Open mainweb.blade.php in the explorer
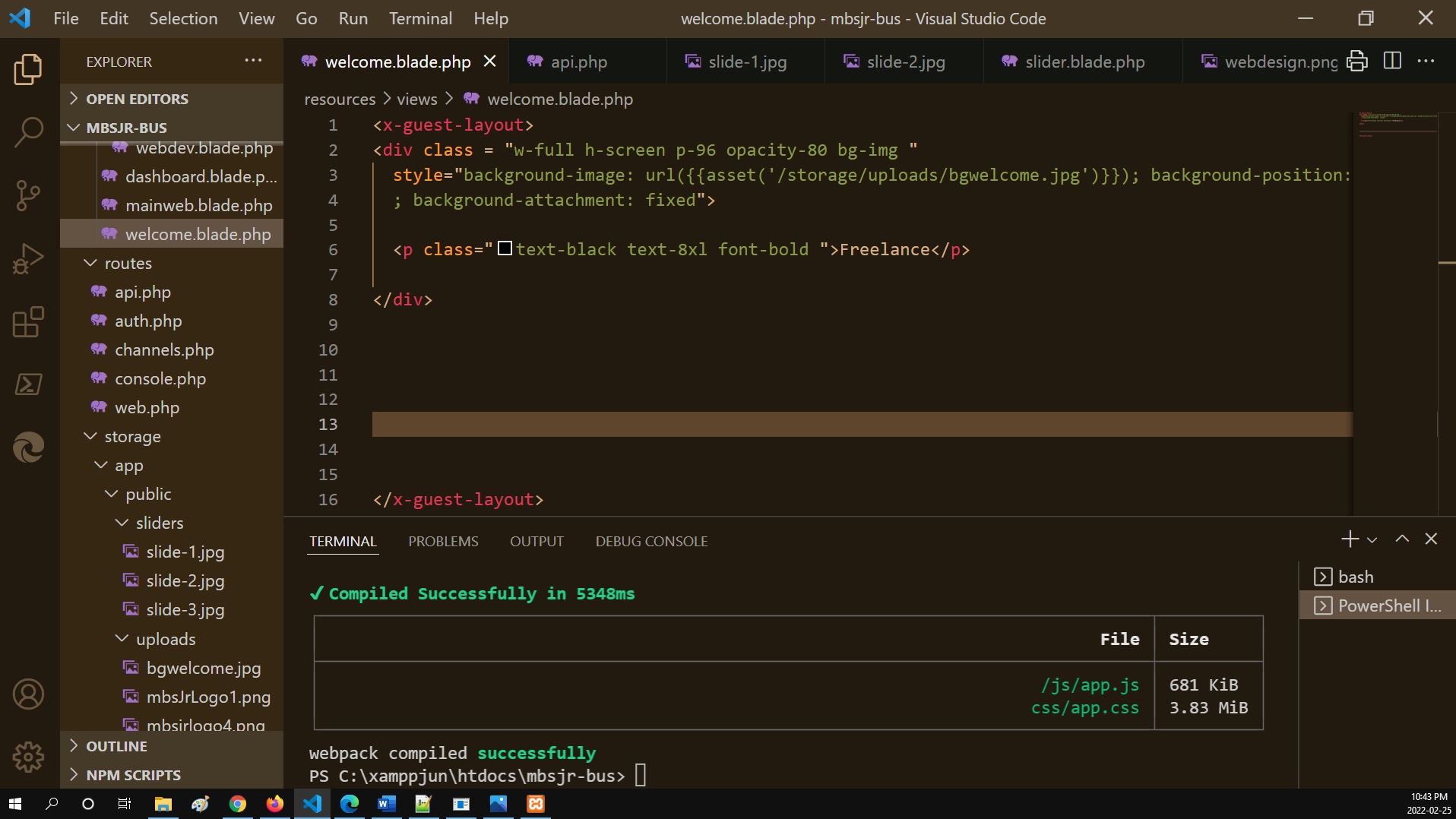Screen dimensions: 1456x819 pos(172,205)
